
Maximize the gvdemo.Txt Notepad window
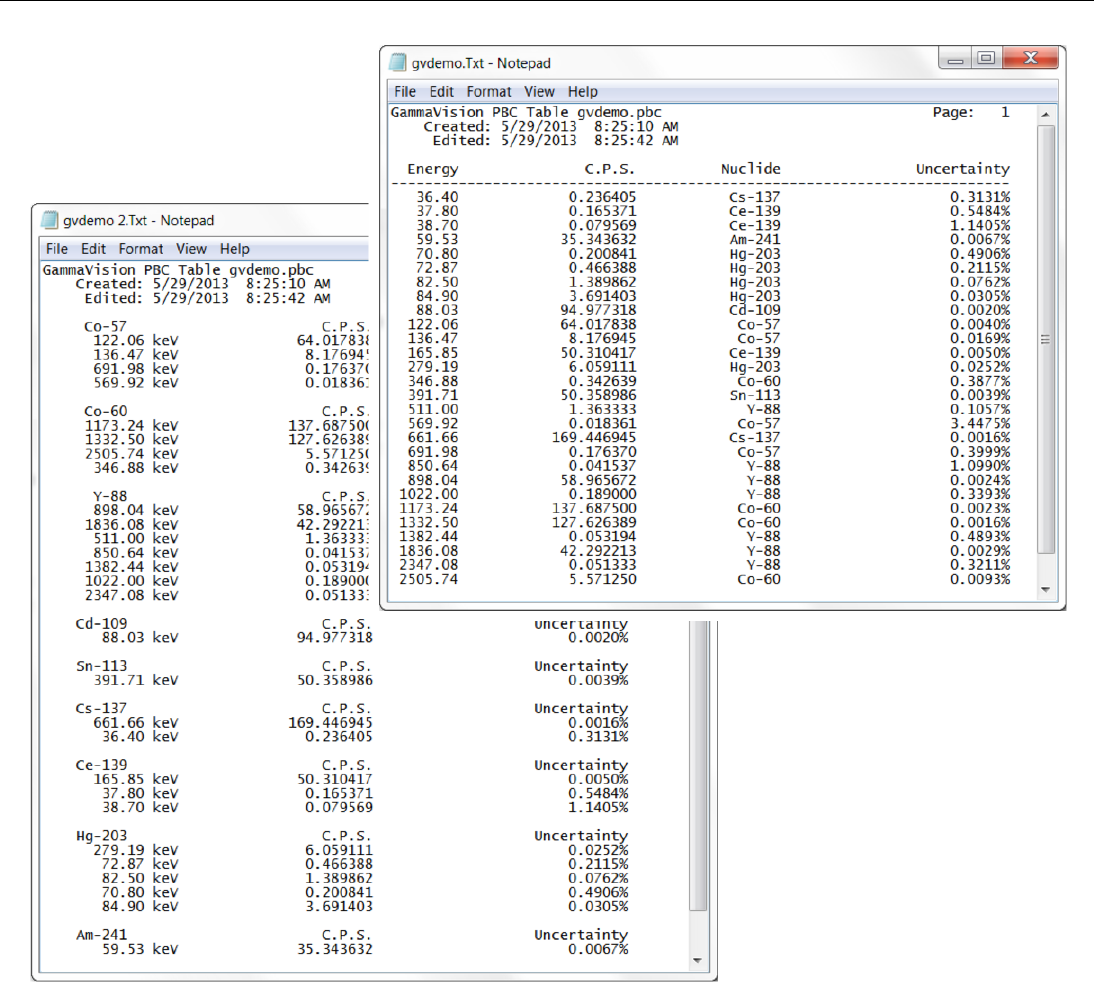pos(986,60)
